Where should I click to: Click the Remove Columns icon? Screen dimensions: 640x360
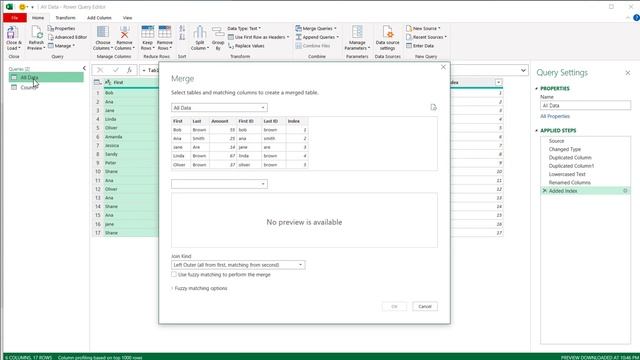[x=124, y=32]
